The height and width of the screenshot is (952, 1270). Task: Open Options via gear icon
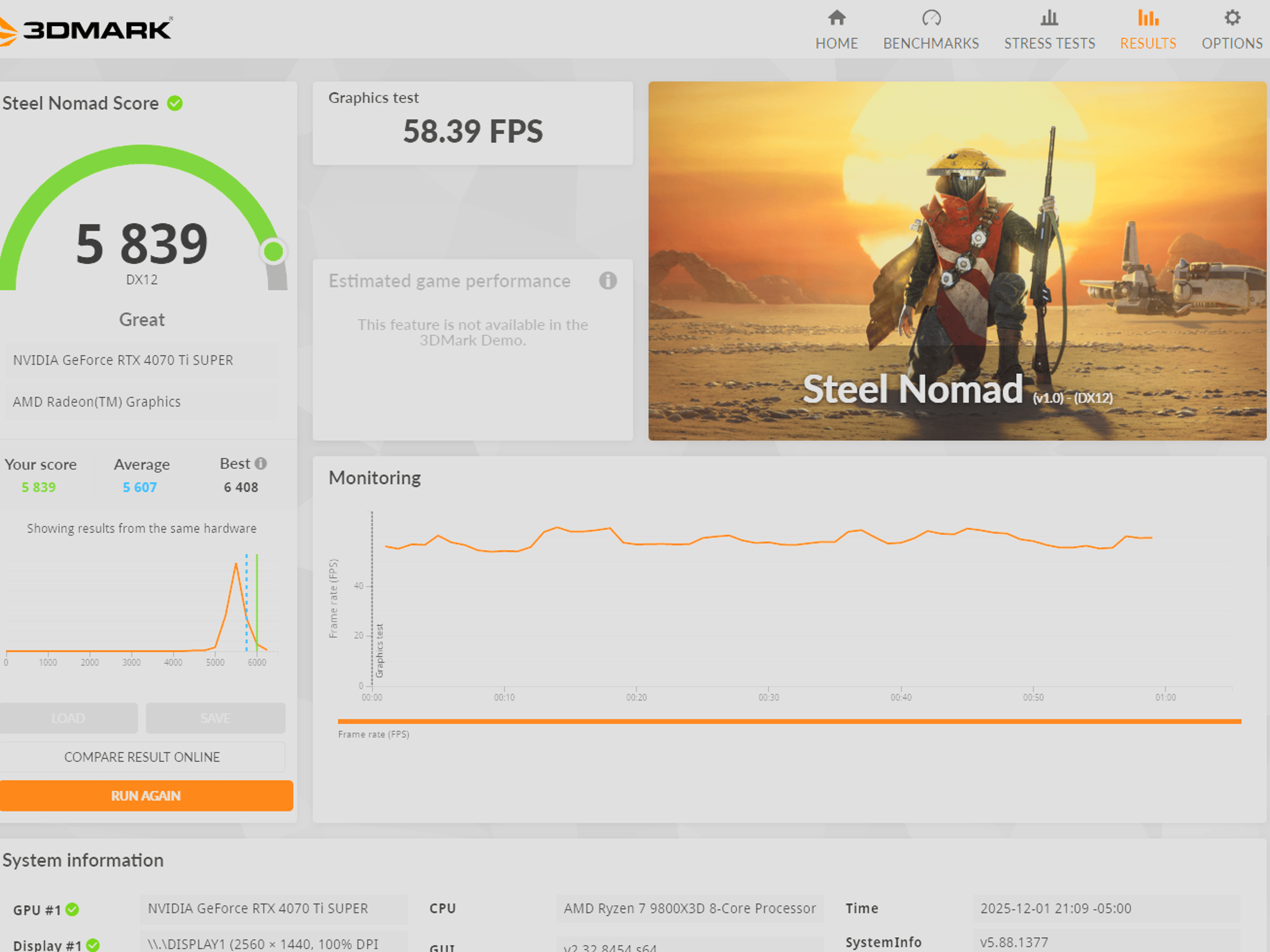[x=1232, y=18]
